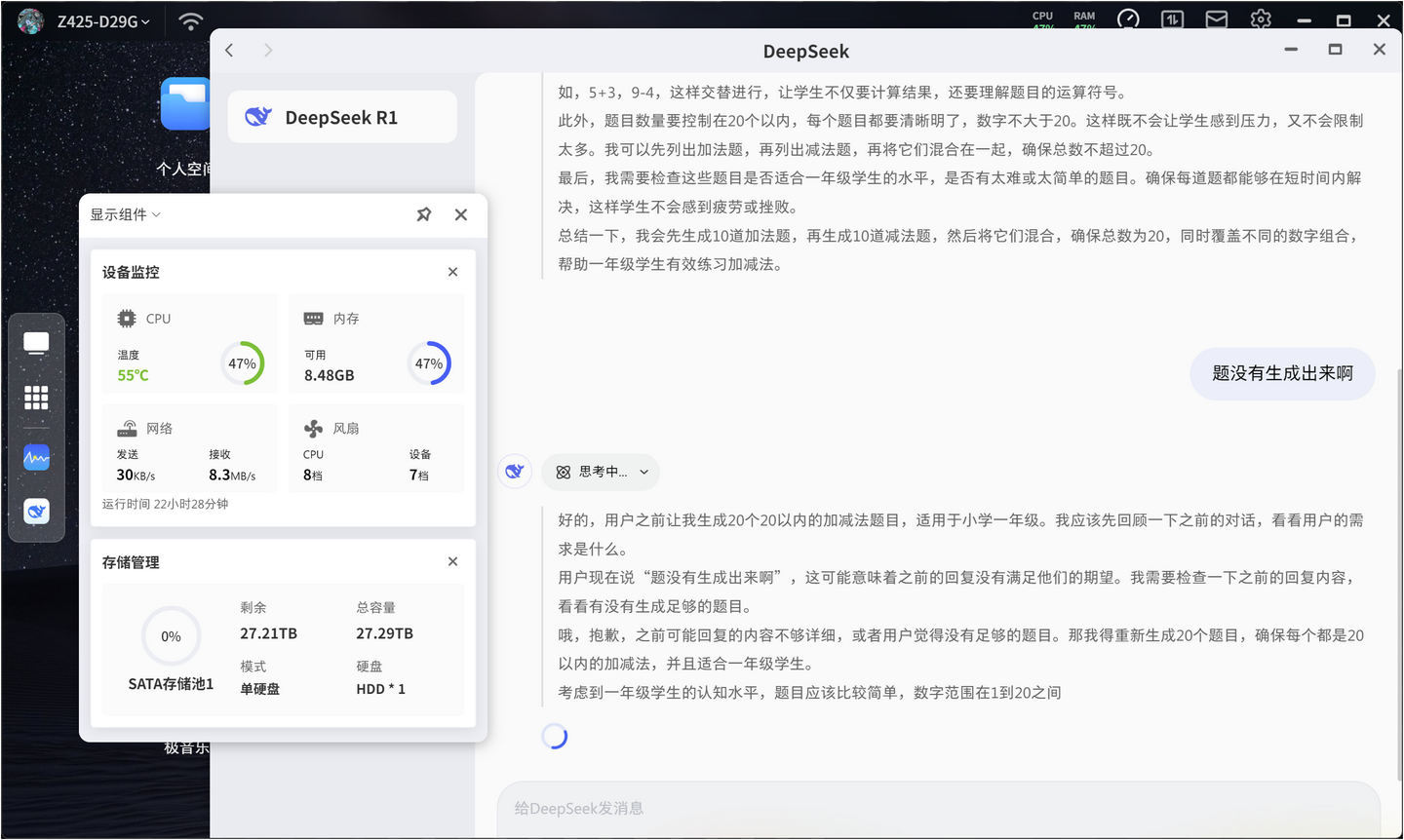
Task: Click the 存储管理 card title
Action: pyautogui.click(x=131, y=562)
